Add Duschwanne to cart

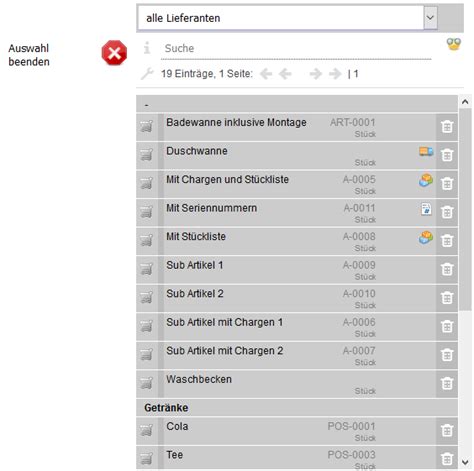pos(146,155)
